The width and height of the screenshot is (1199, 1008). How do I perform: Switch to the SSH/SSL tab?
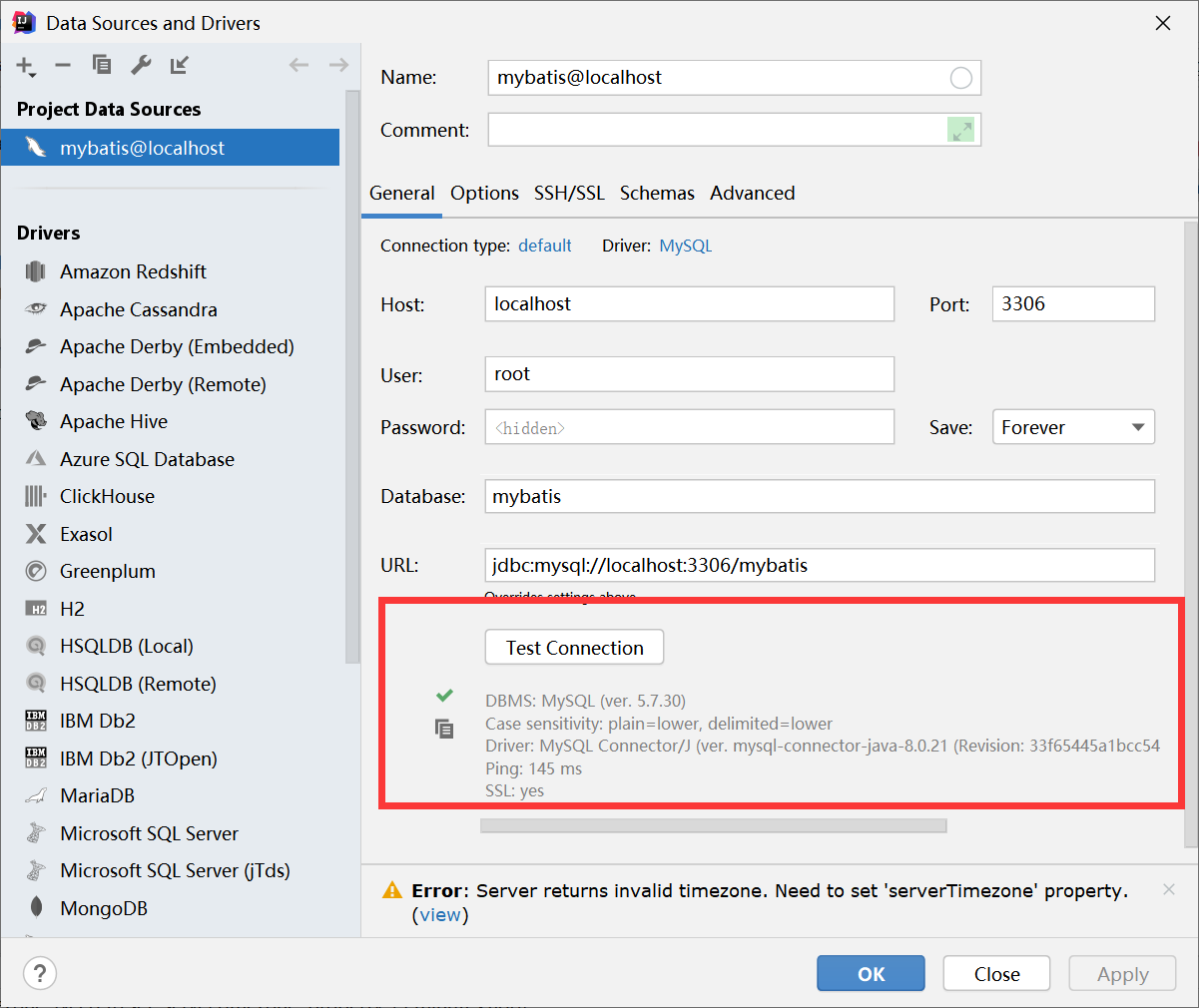(x=569, y=194)
